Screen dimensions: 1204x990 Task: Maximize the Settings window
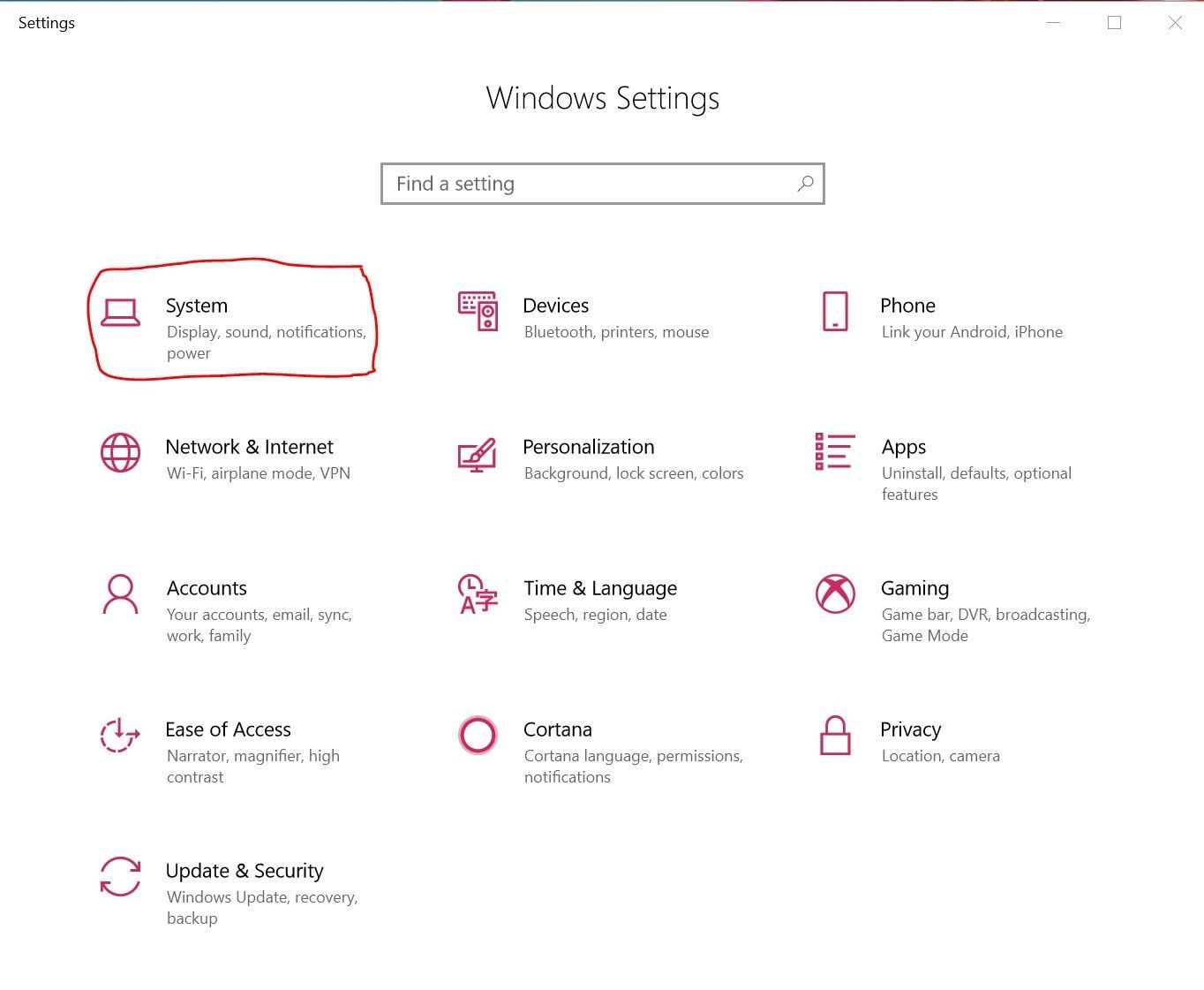pos(1114,23)
